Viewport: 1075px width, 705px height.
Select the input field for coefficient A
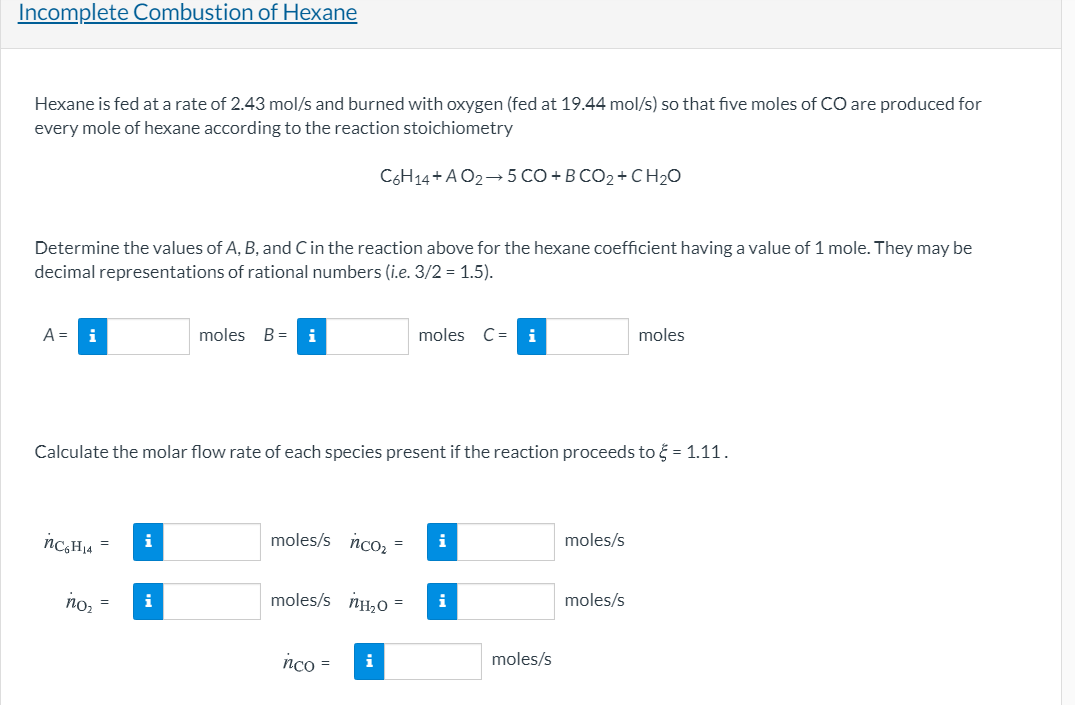(150, 336)
